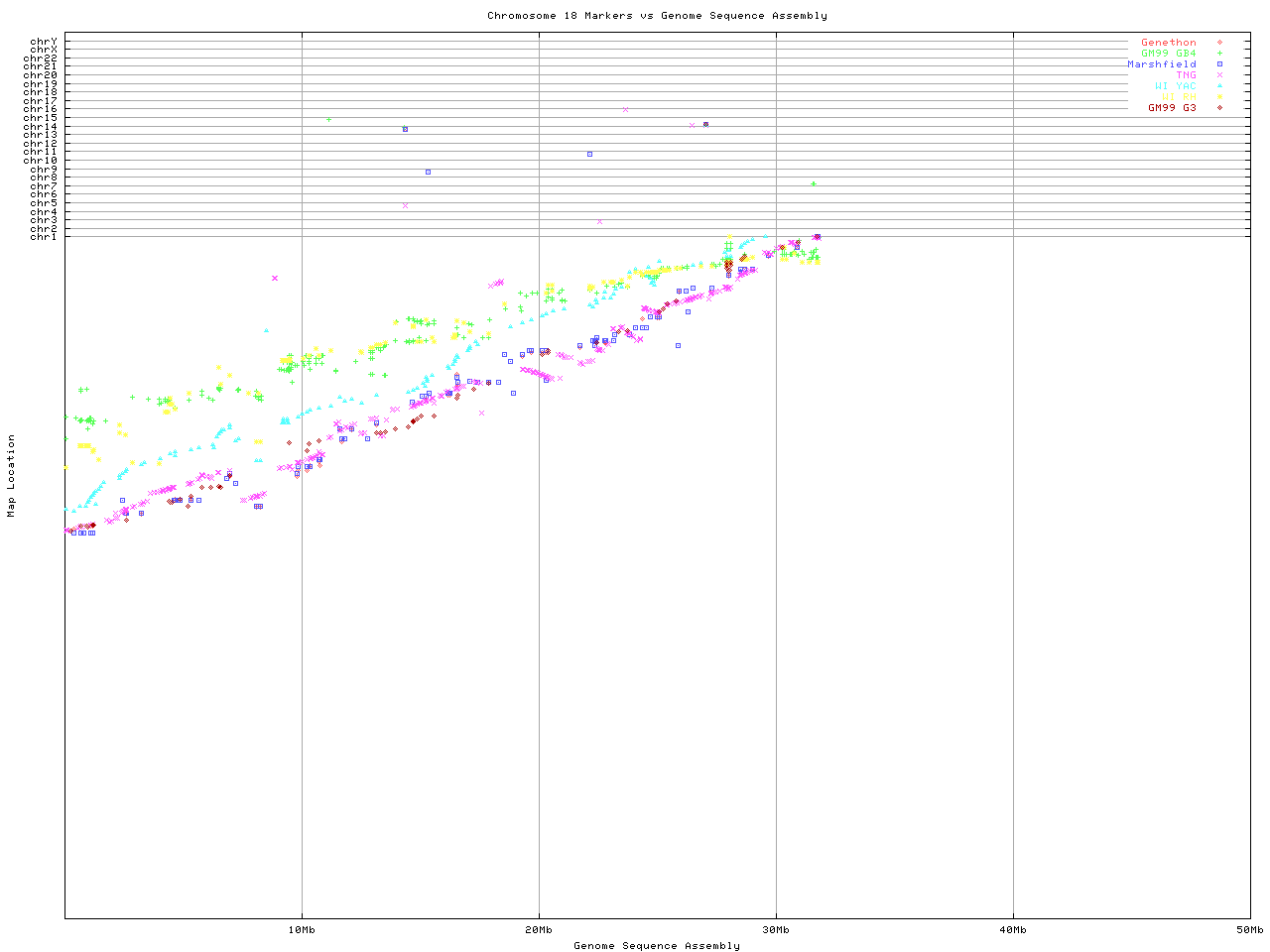Click the TNG legend text
Viewport: 1270px width, 952px height.
[1186, 75]
